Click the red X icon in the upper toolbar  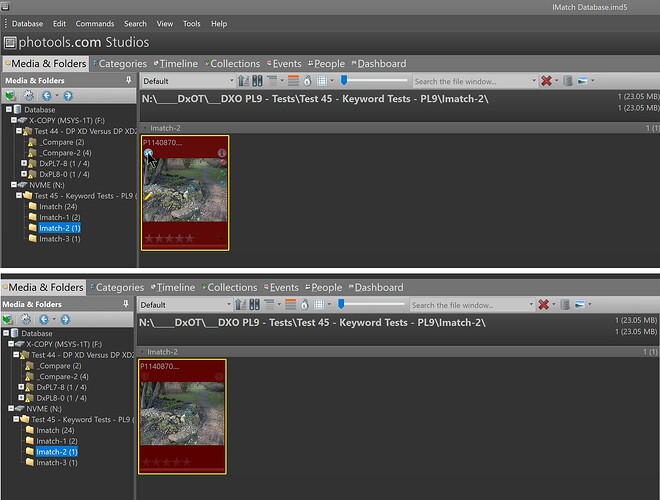[x=547, y=81]
